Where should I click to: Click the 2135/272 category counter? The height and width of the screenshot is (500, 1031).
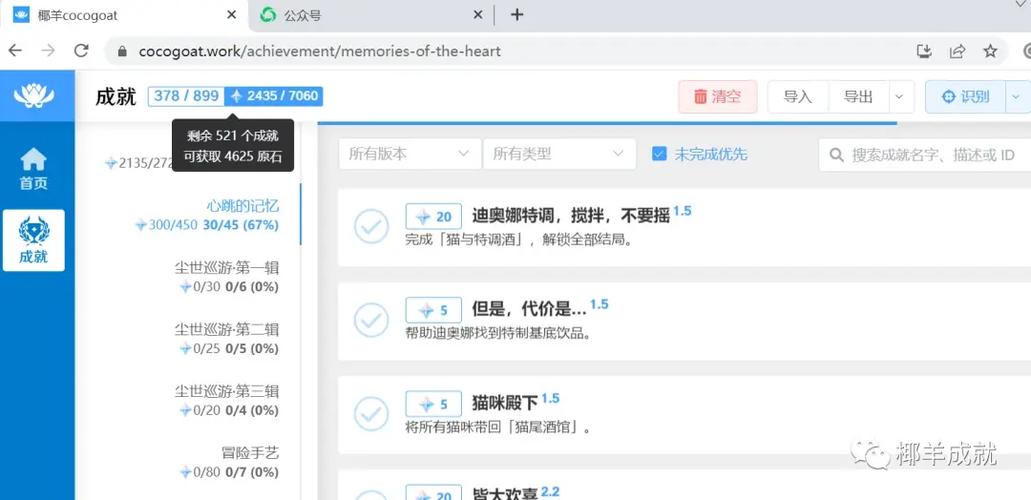pyautogui.click(x=138, y=163)
